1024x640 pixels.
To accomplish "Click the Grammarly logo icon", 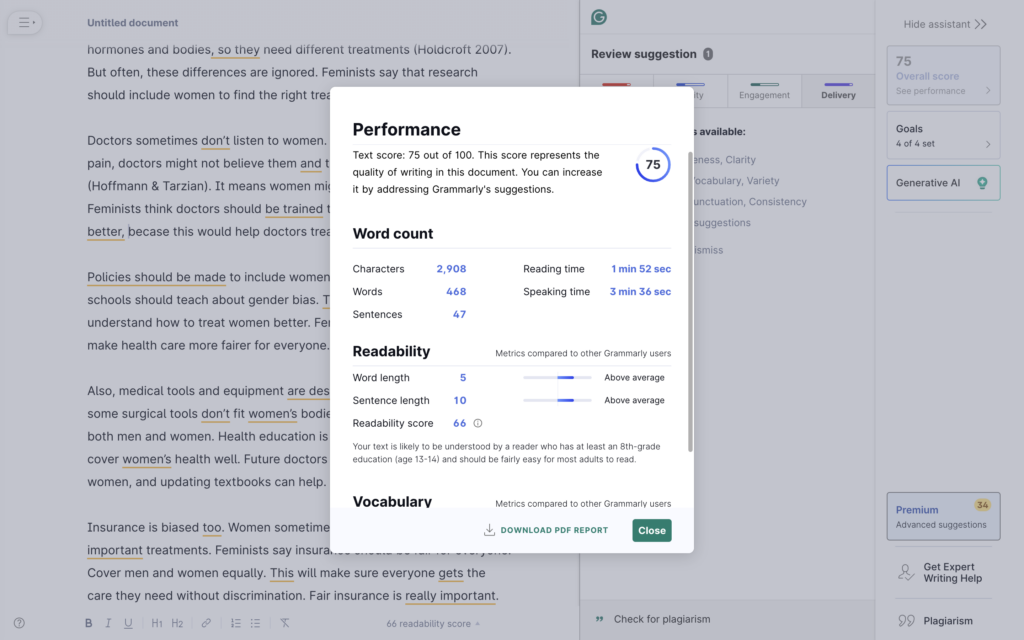I will coord(599,16).
